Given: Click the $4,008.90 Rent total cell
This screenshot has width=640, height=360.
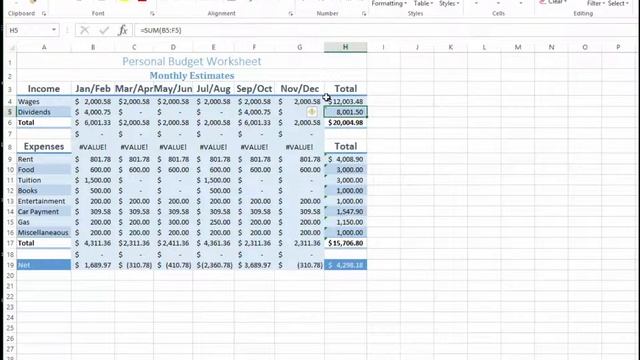Looking at the screenshot, I should point(346,159).
